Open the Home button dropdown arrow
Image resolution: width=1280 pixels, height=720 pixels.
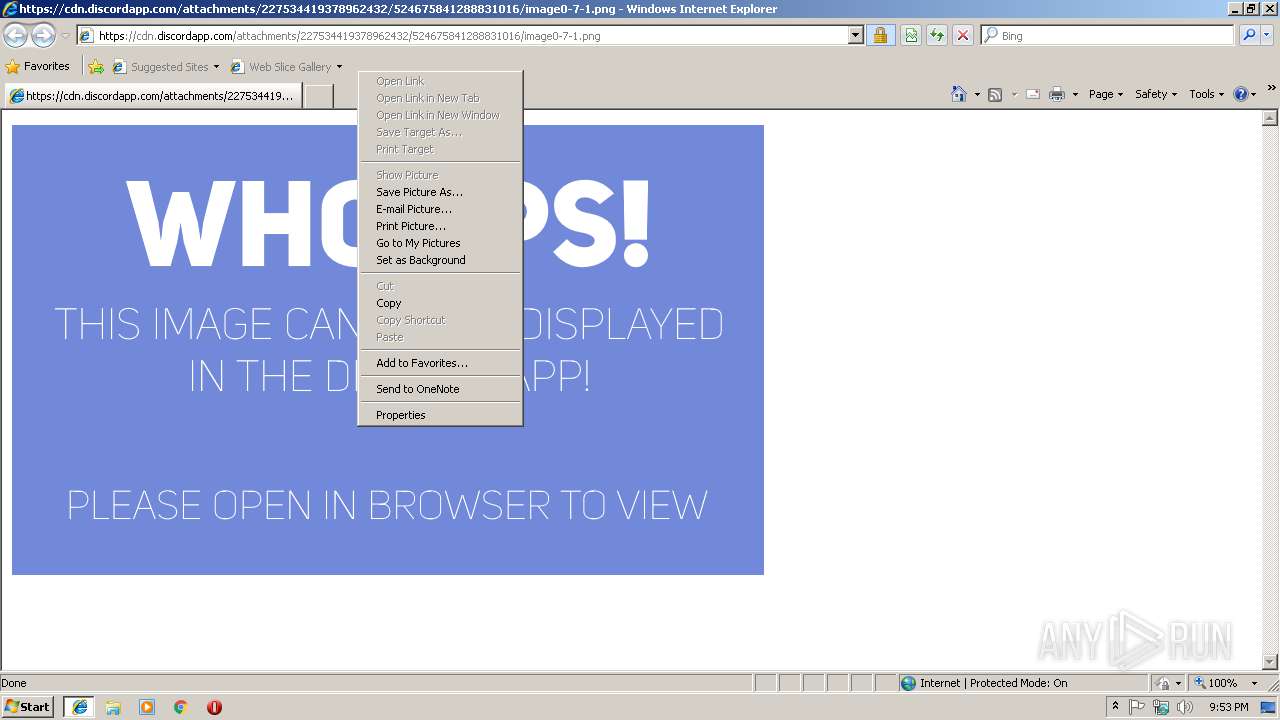(x=977, y=94)
